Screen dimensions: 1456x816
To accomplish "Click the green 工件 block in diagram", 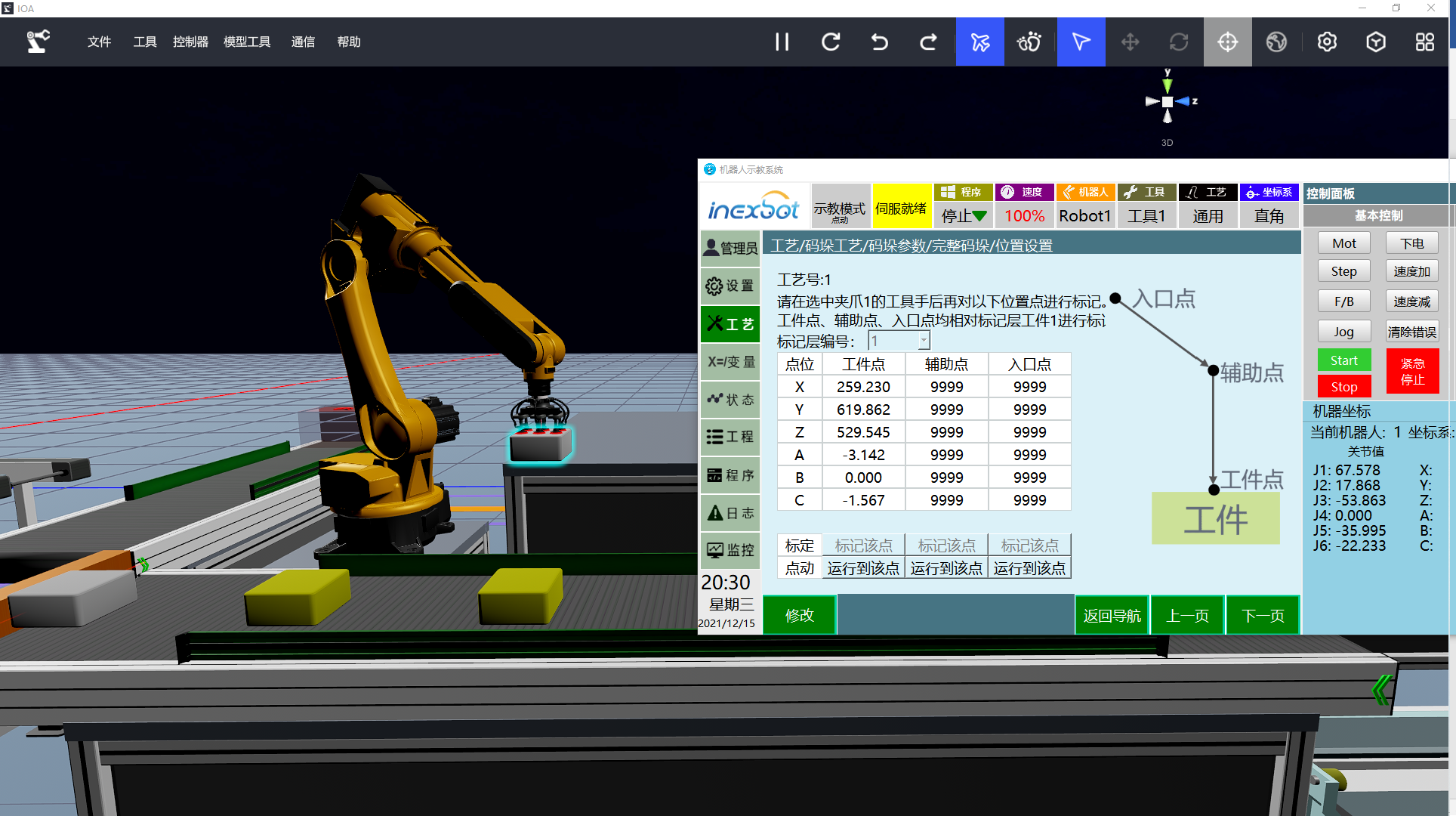I will pos(1215,518).
